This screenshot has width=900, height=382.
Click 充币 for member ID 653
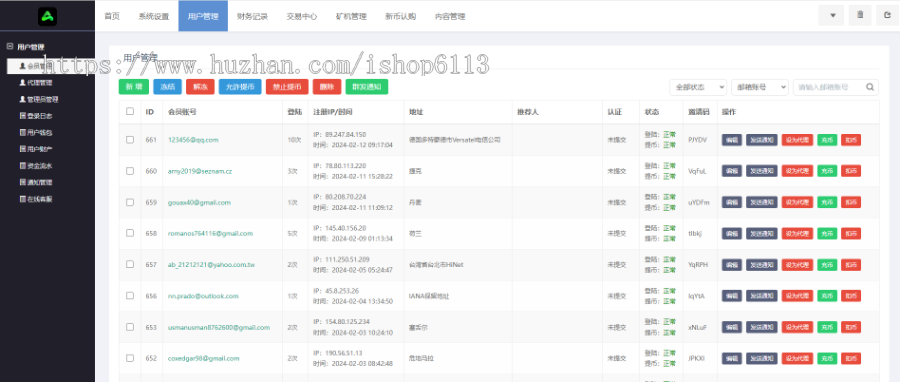click(827, 327)
